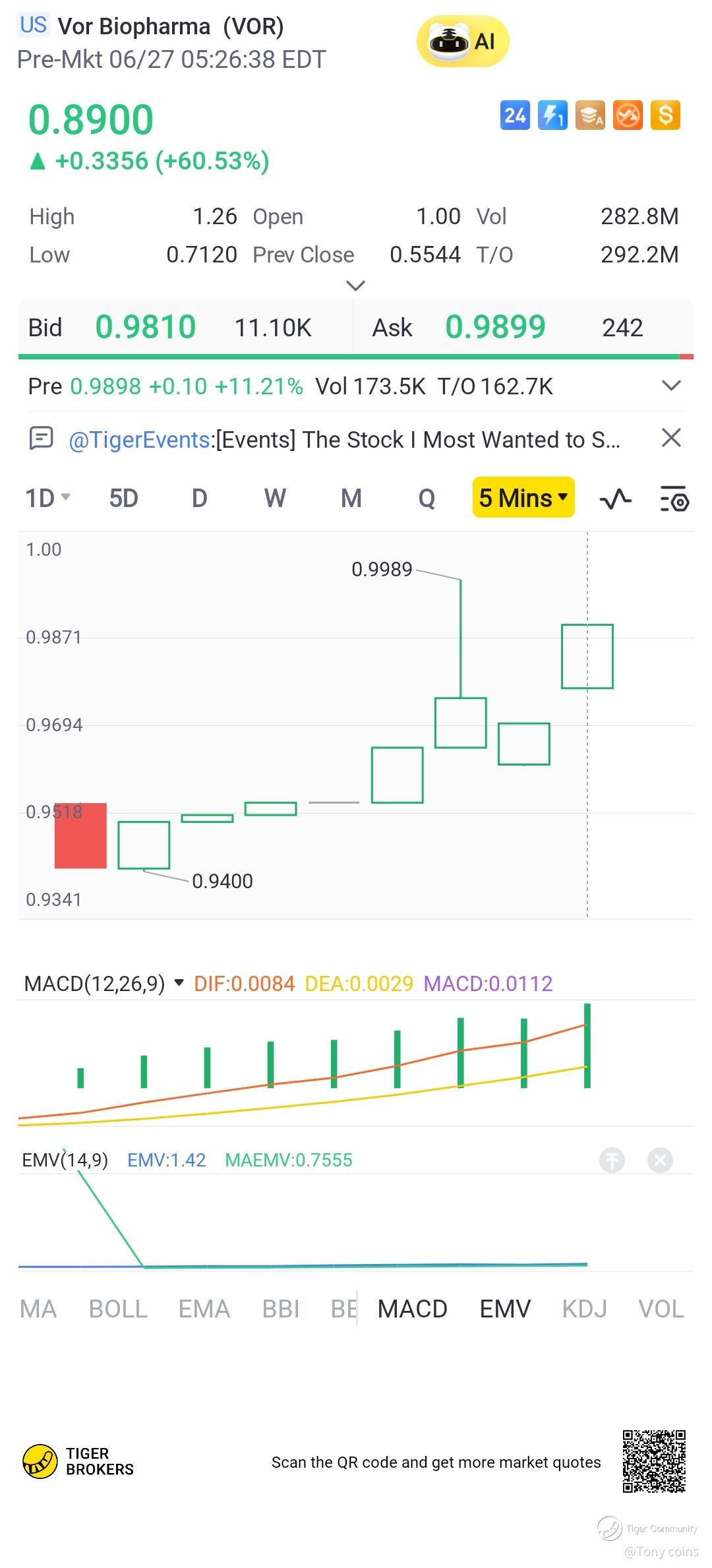
Task: Toggle the KDJ indicator
Action: click(584, 1309)
